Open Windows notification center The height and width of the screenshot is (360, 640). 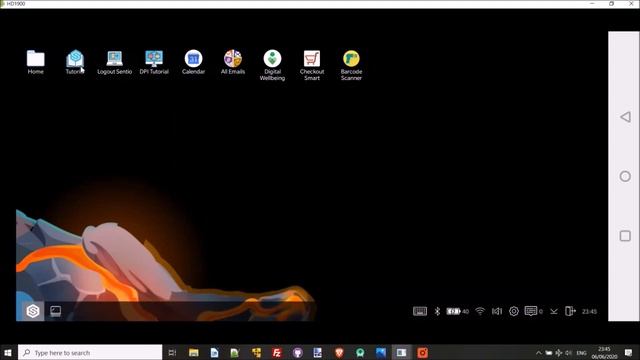[629, 352]
